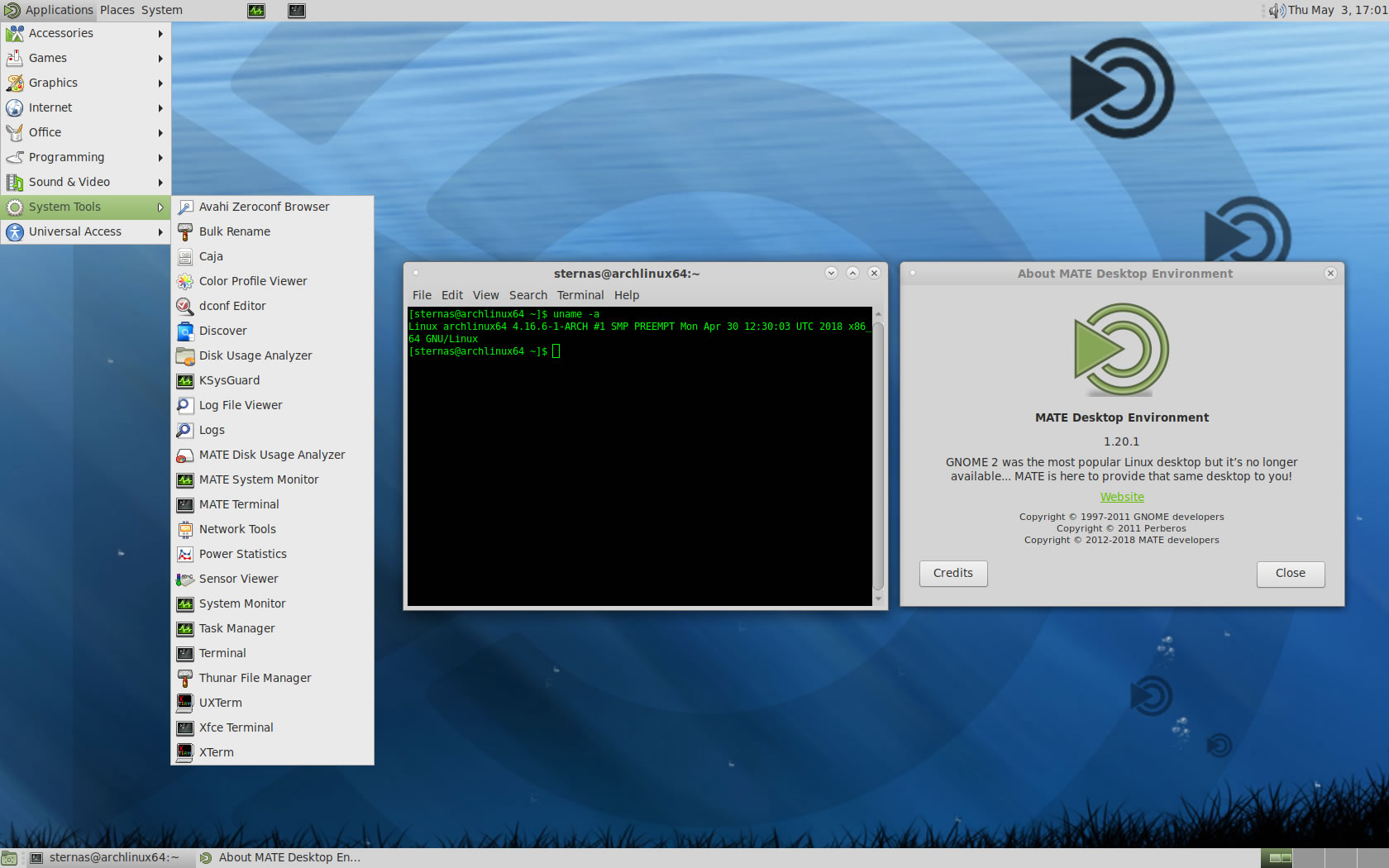Launch MATE Disk Usage Analyzer
Screen dimensions: 1389x868
coord(272,455)
